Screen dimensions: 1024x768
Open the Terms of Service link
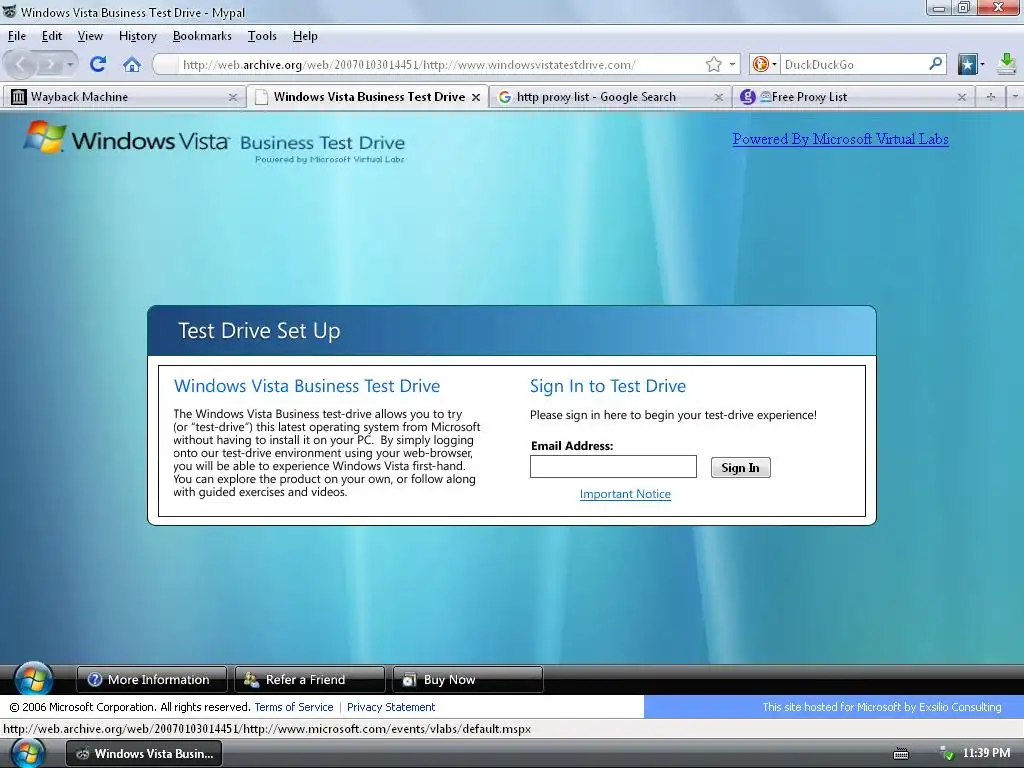(x=293, y=707)
